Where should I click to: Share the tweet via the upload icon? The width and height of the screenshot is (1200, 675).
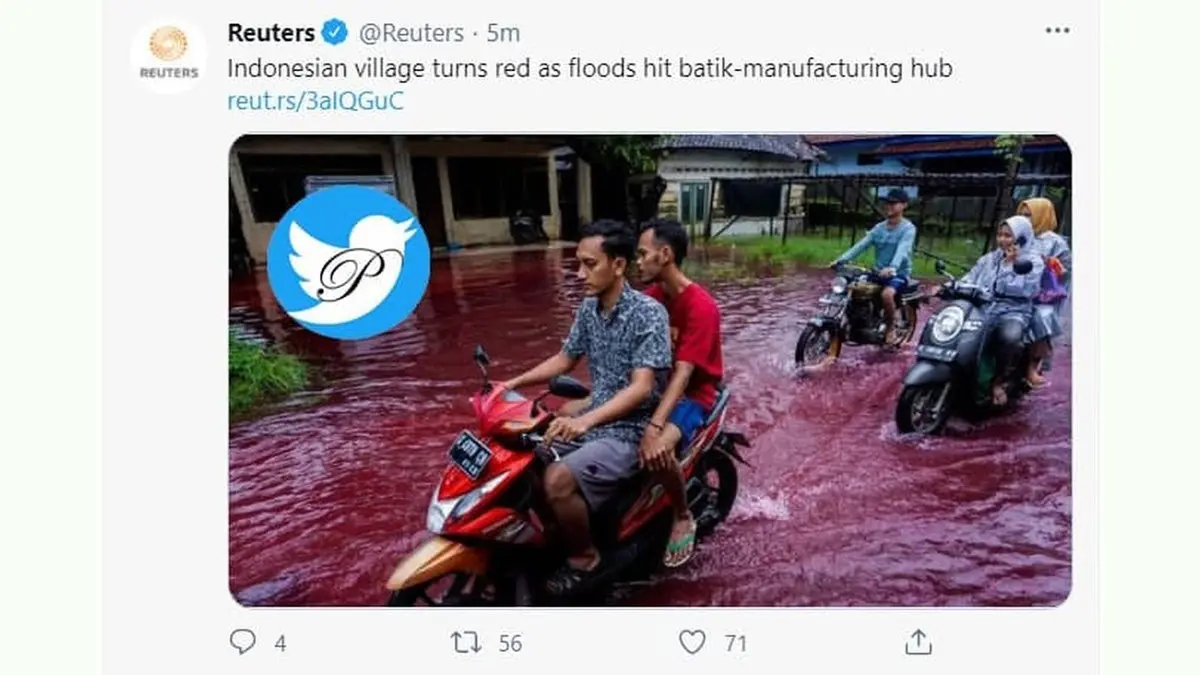918,642
